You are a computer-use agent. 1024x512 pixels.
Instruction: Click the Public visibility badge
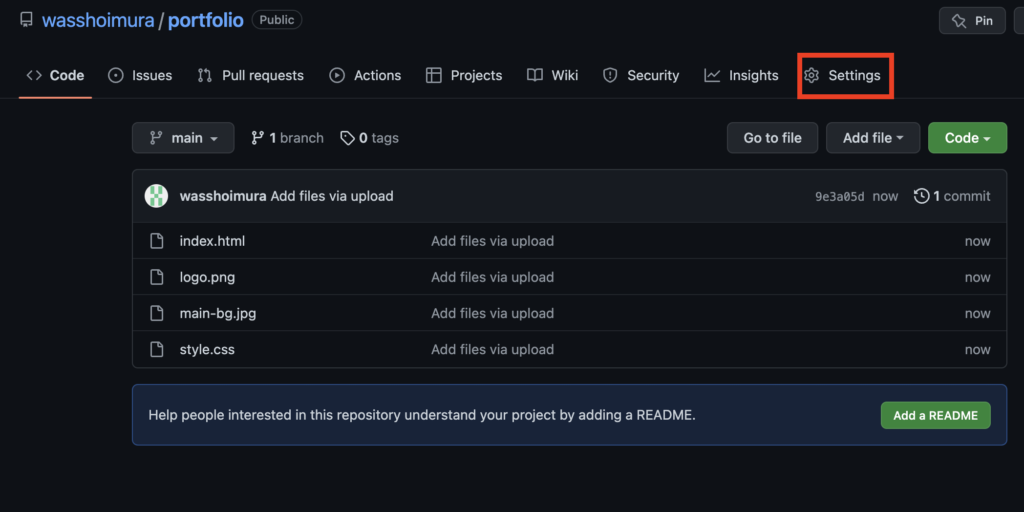pos(277,20)
